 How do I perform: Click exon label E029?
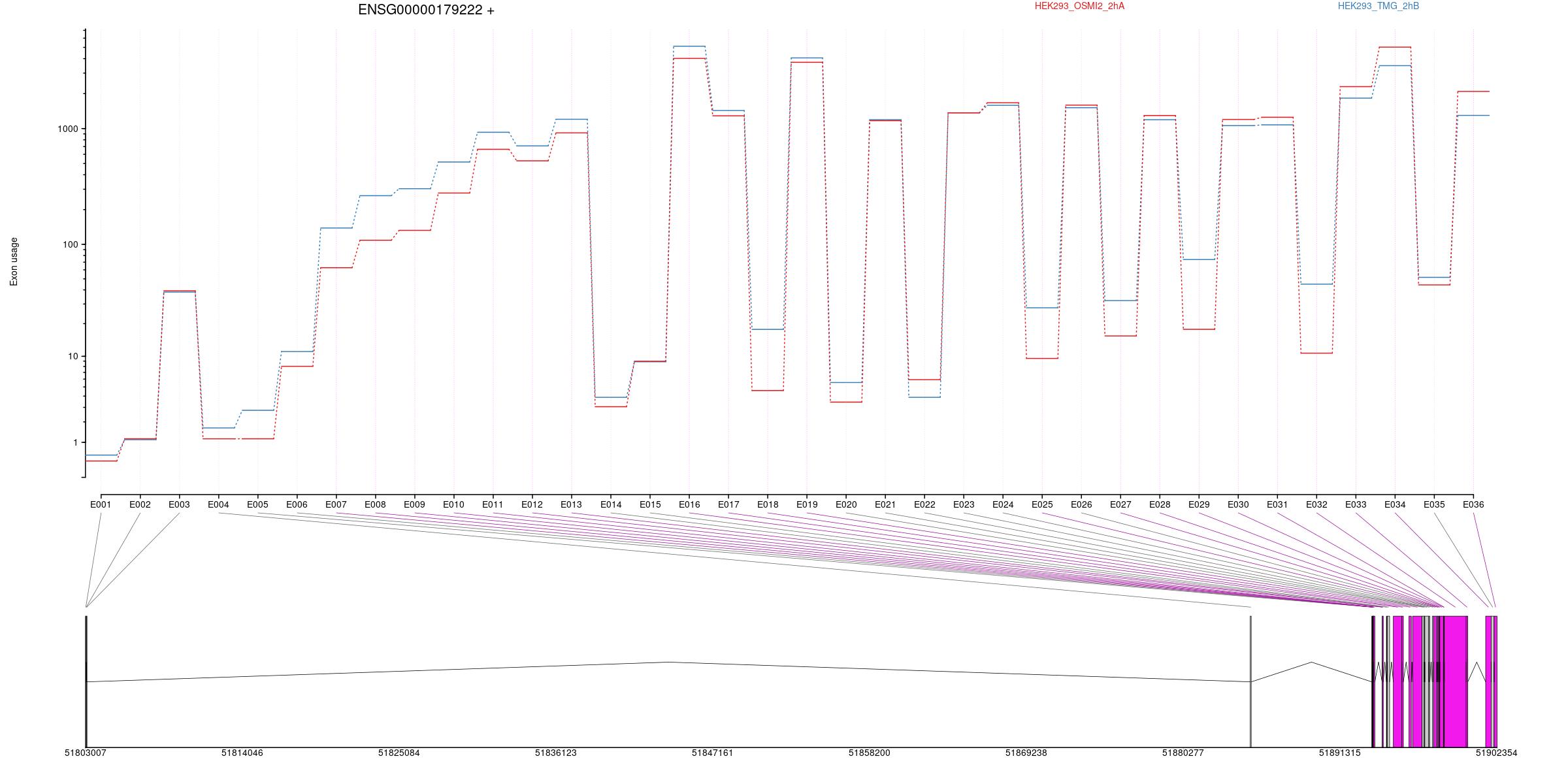(x=1199, y=504)
